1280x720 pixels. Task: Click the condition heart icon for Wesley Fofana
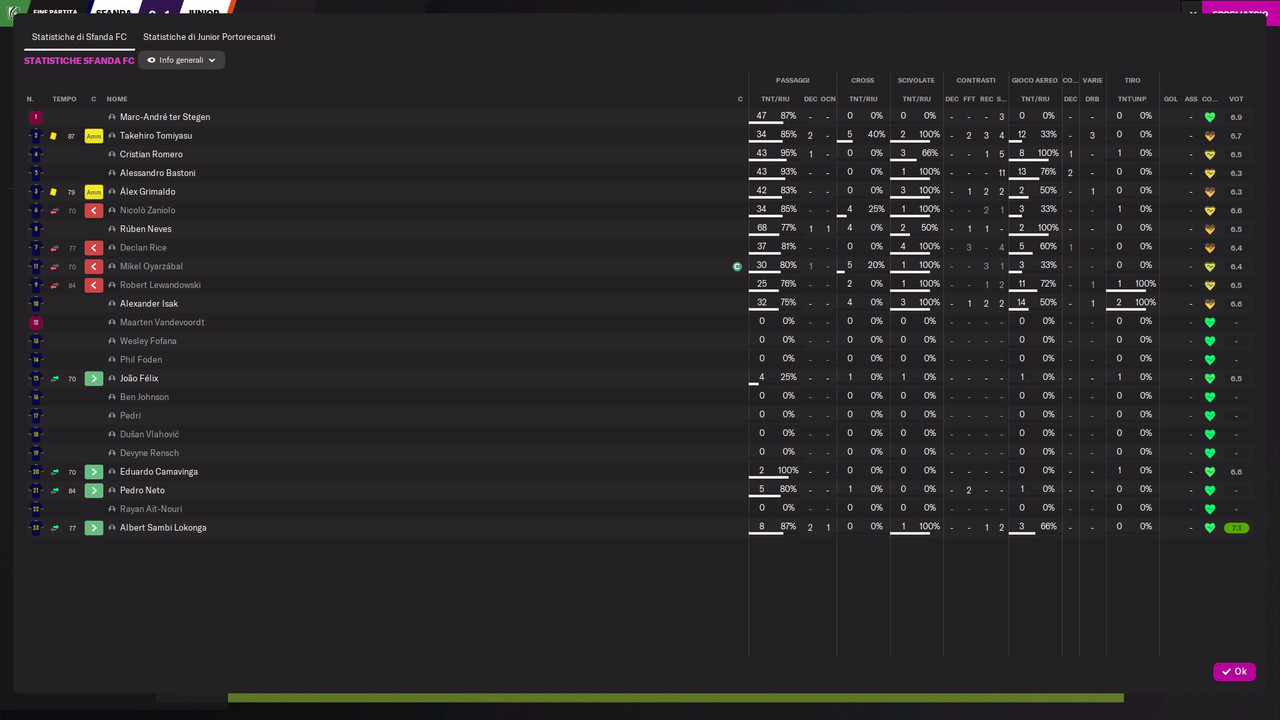[1210, 341]
